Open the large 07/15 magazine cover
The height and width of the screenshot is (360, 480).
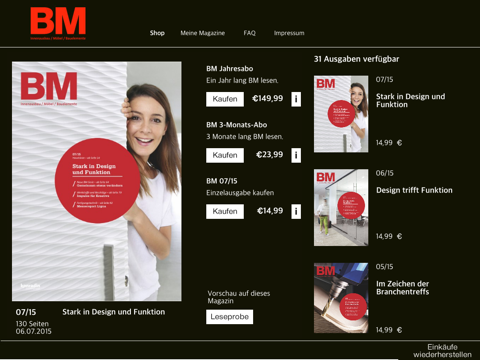click(97, 181)
